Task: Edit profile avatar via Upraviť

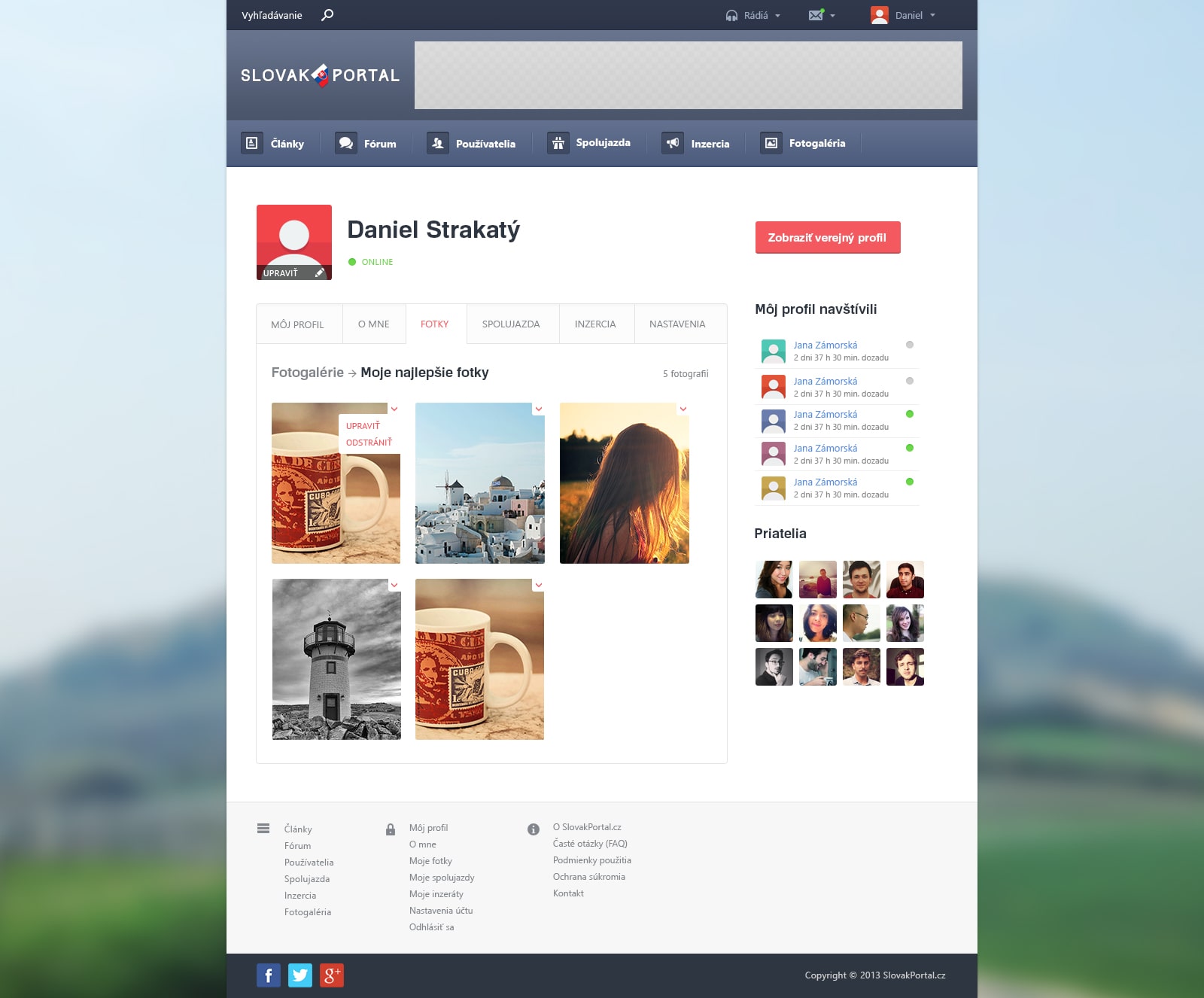Action: [293, 272]
